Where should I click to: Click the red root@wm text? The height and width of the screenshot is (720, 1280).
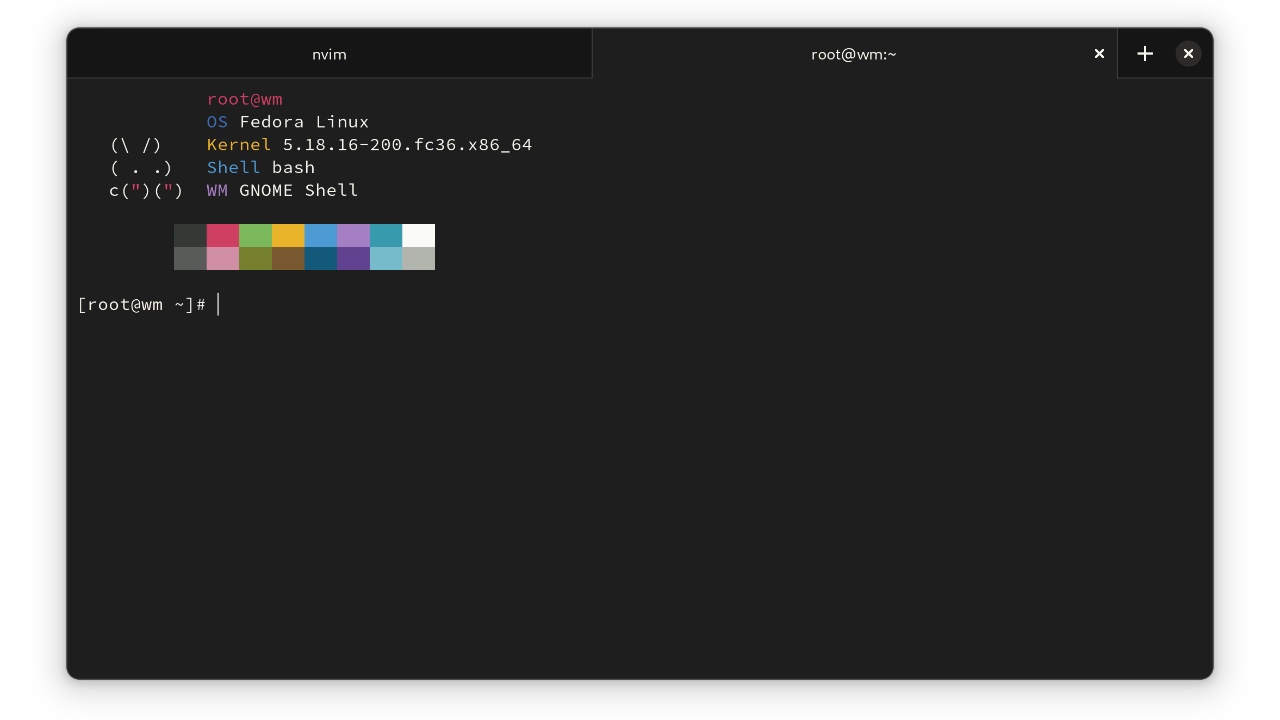245,99
